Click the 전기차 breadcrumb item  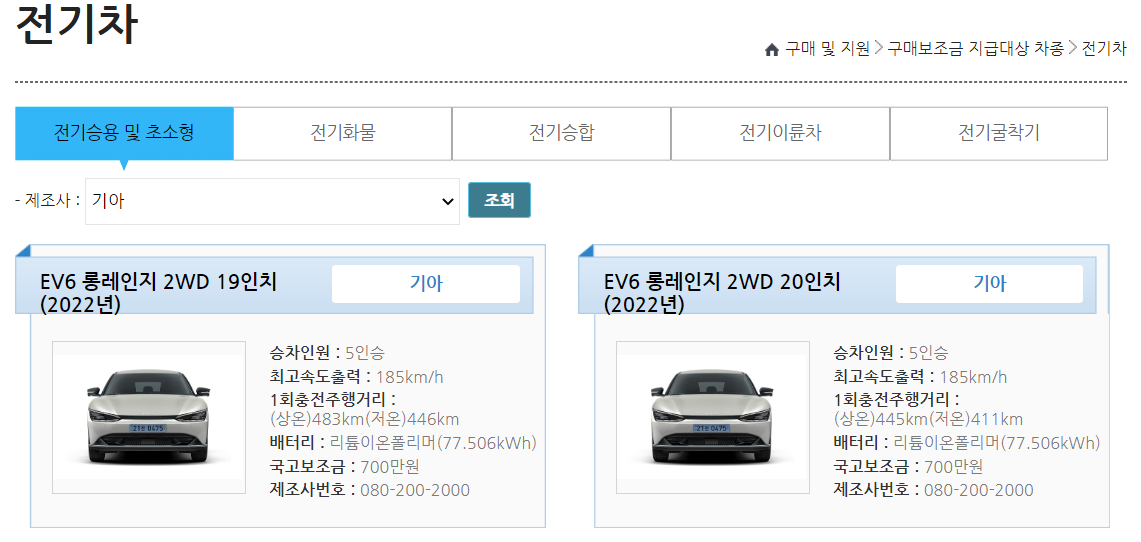point(1104,49)
